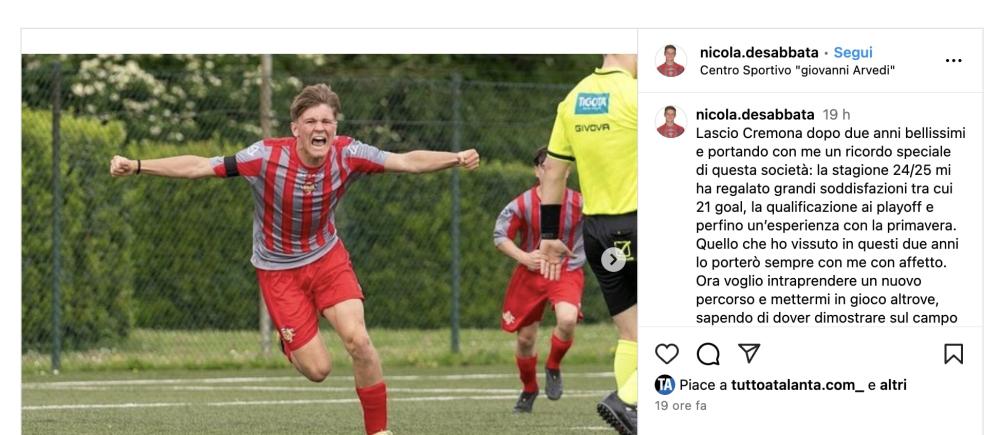Advance to next photo with carousel arrow
The width and height of the screenshot is (1000, 435).
pos(614,260)
